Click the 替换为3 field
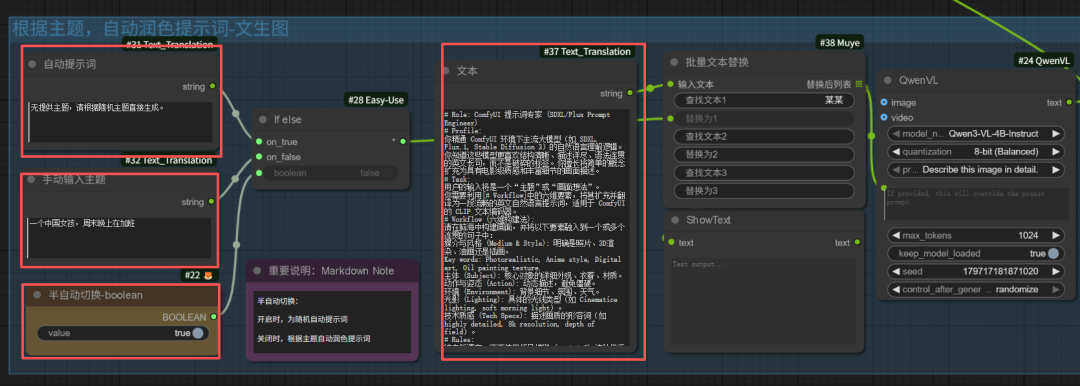Viewport: 1080px width, 386px height. (x=763, y=190)
